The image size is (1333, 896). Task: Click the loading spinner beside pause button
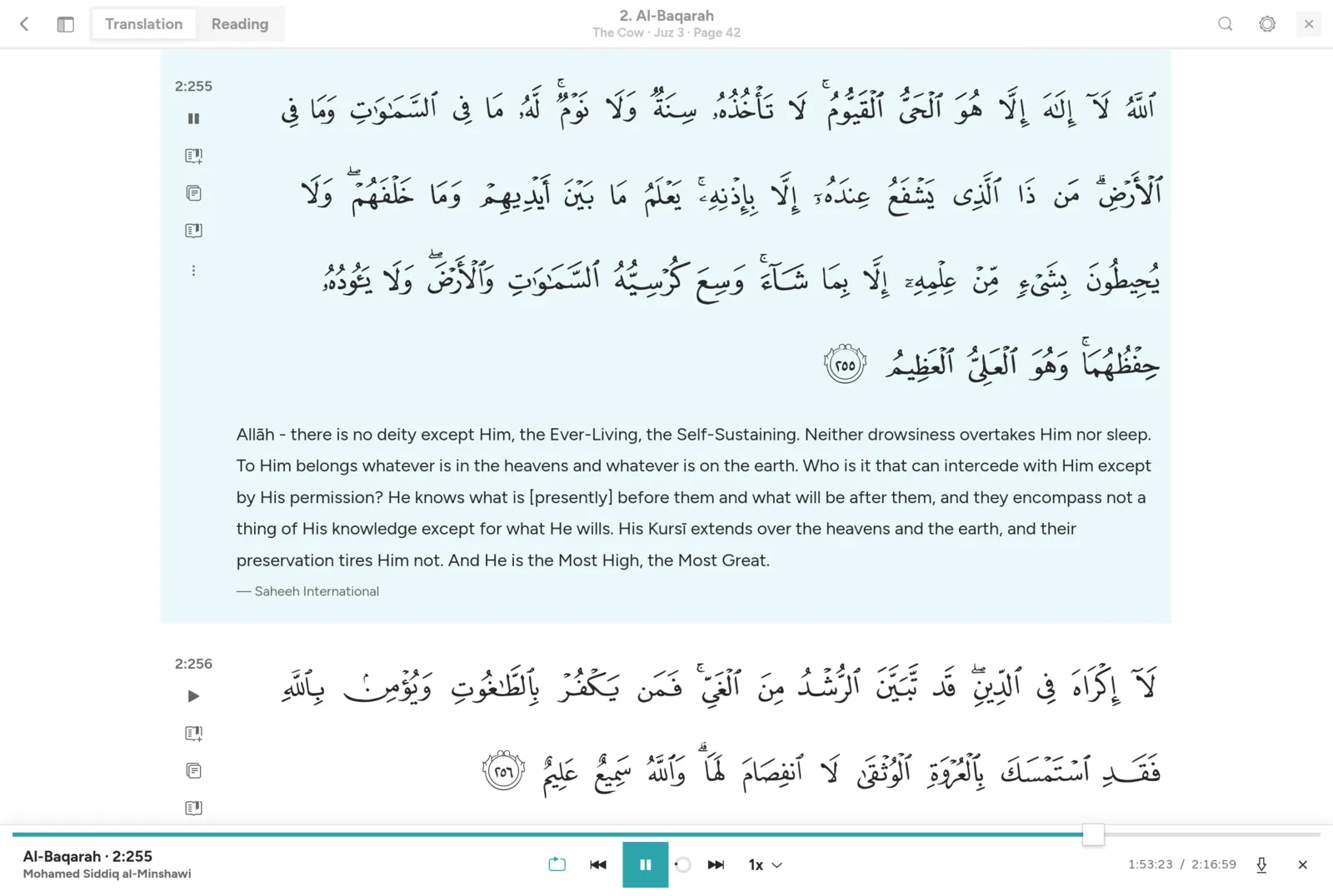point(682,864)
